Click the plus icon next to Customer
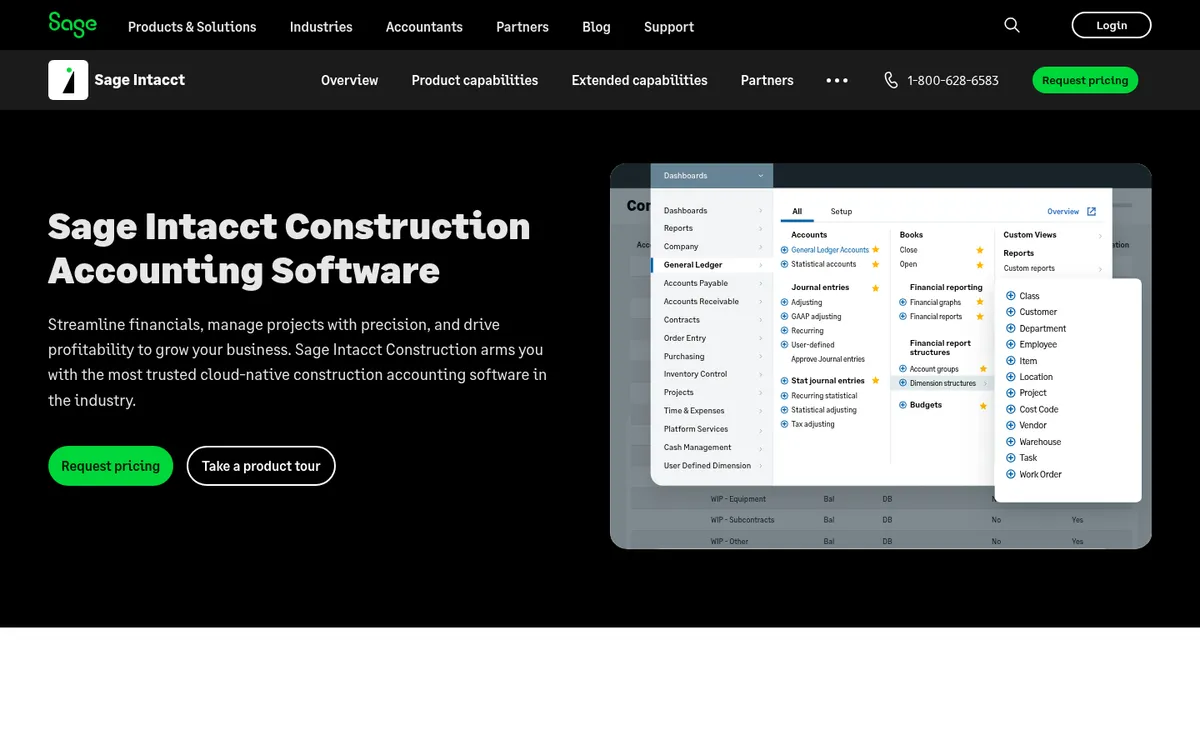 coord(1011,312)
